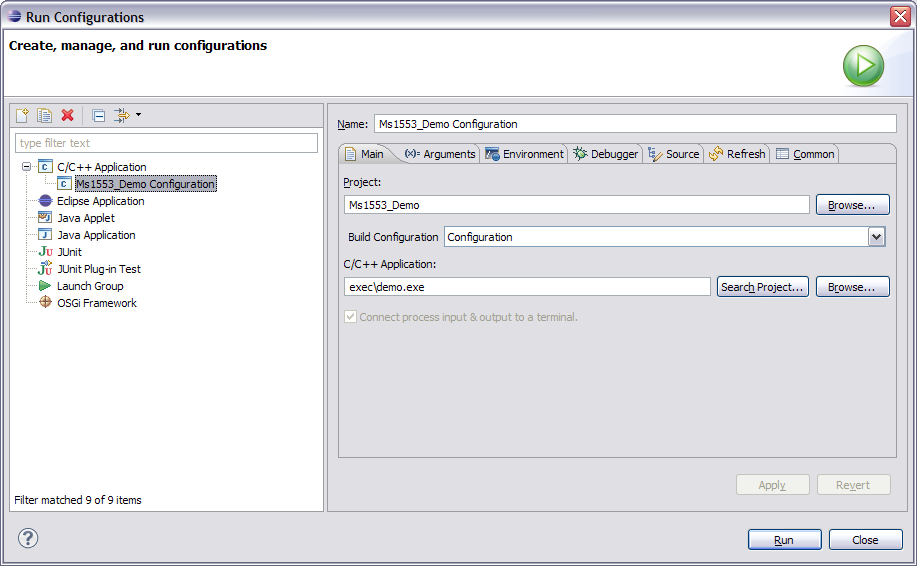Select Java Applet tree entry
Image resolution: width=917 pixels, height=566 pixels.
click(x=86, y=218)
